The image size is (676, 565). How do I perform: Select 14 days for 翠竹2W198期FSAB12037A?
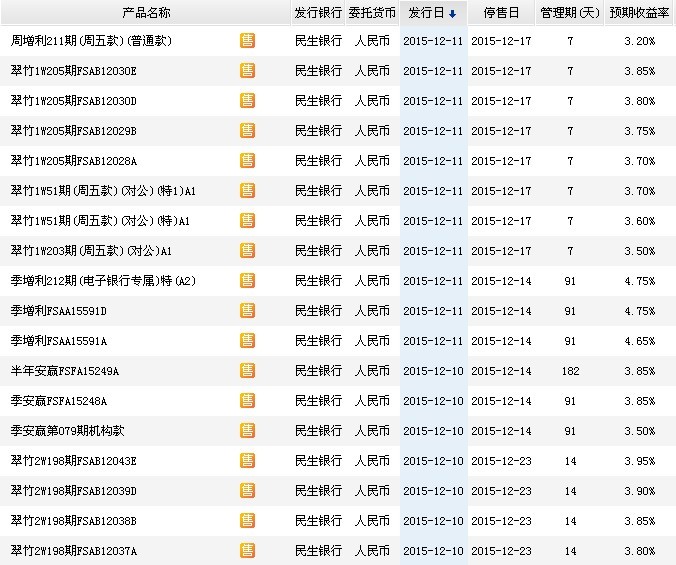pos(570,551)
